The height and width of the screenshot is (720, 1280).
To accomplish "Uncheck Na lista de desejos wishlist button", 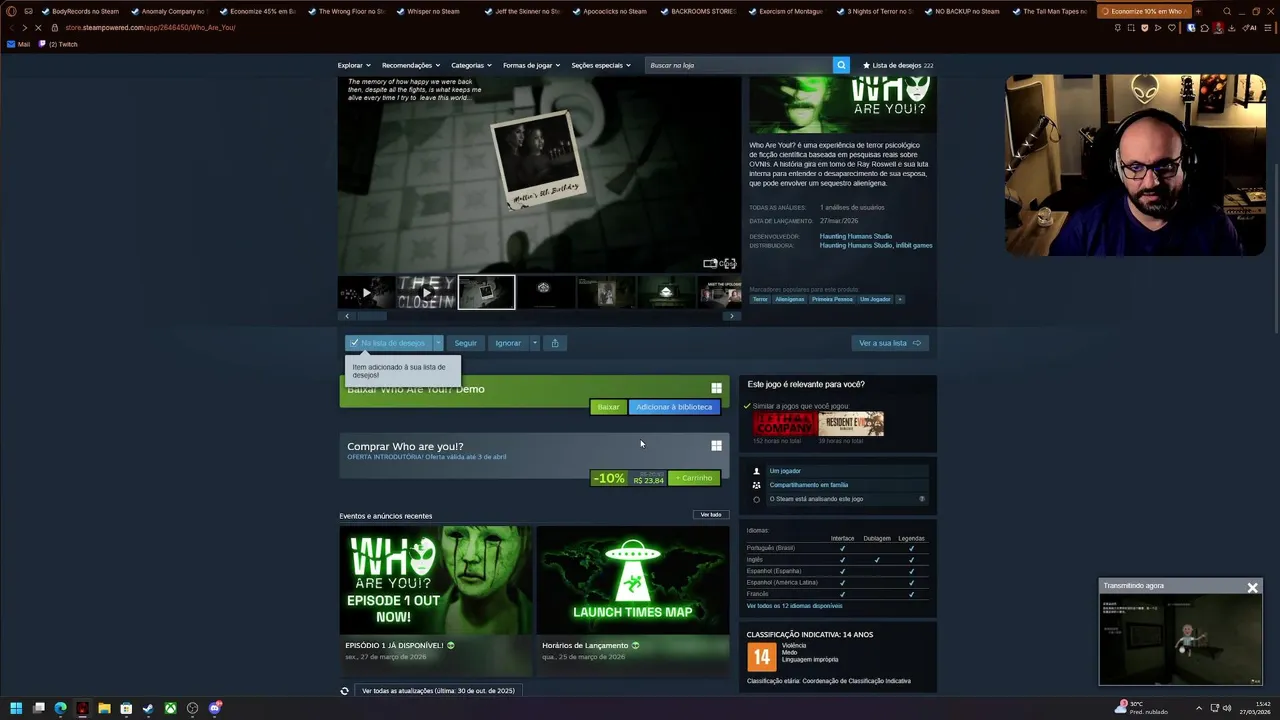I will (388, 343).
